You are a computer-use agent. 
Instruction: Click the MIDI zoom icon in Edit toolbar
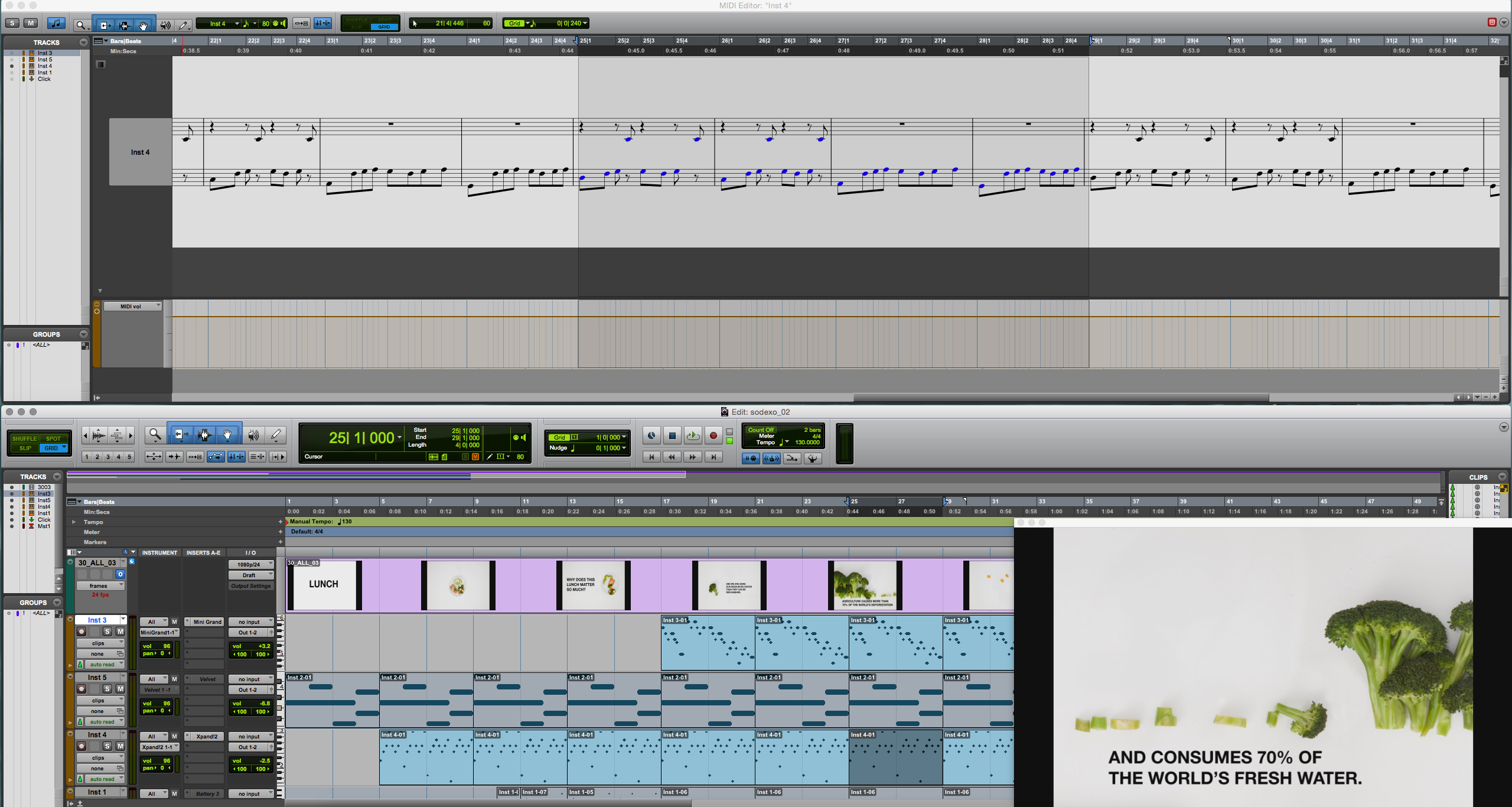pos(117,436)
